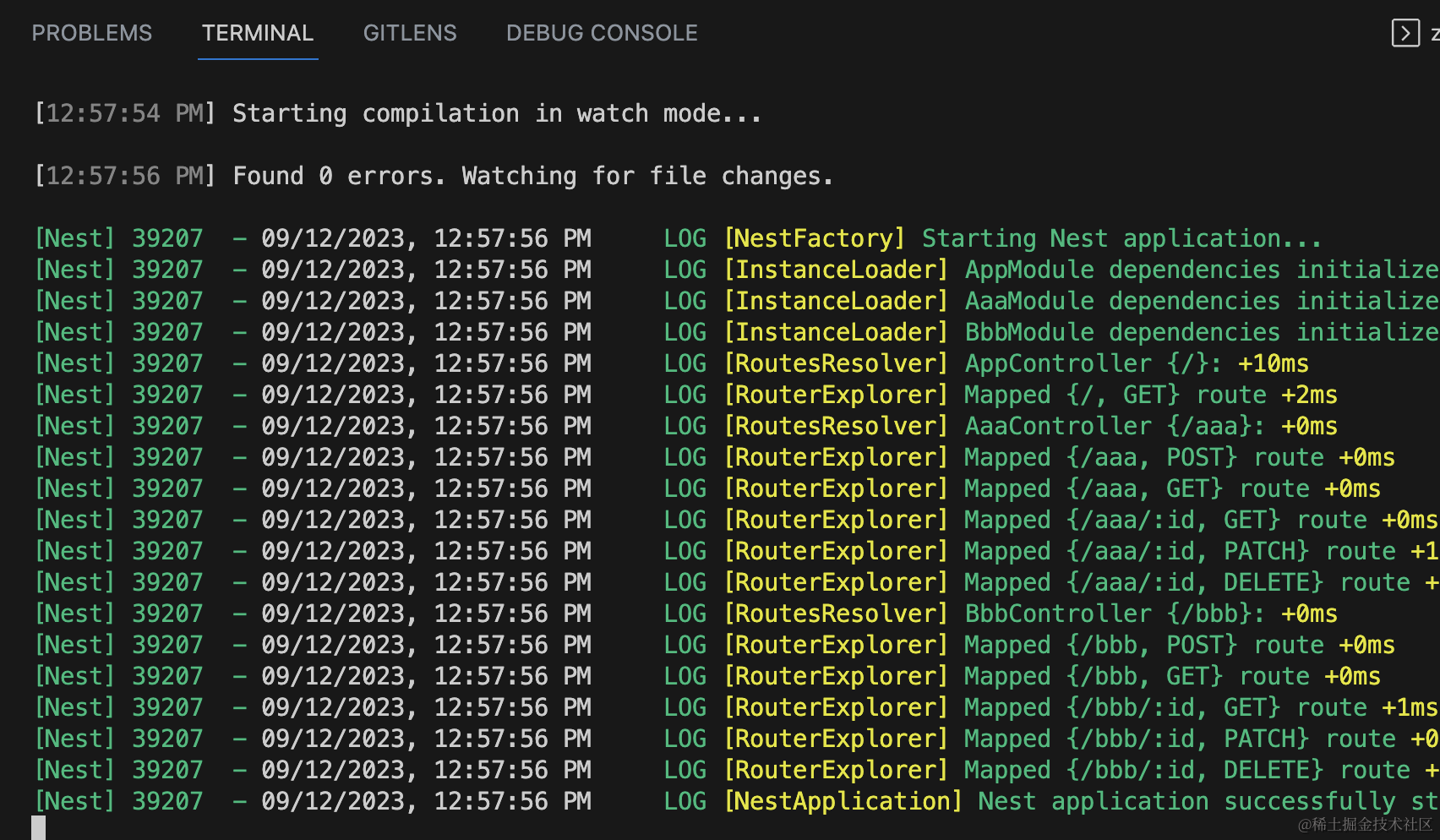This screenshot has width=1440, height=840.
Task: Switch to the GITLENS tab
Action: tap(410, 33)
